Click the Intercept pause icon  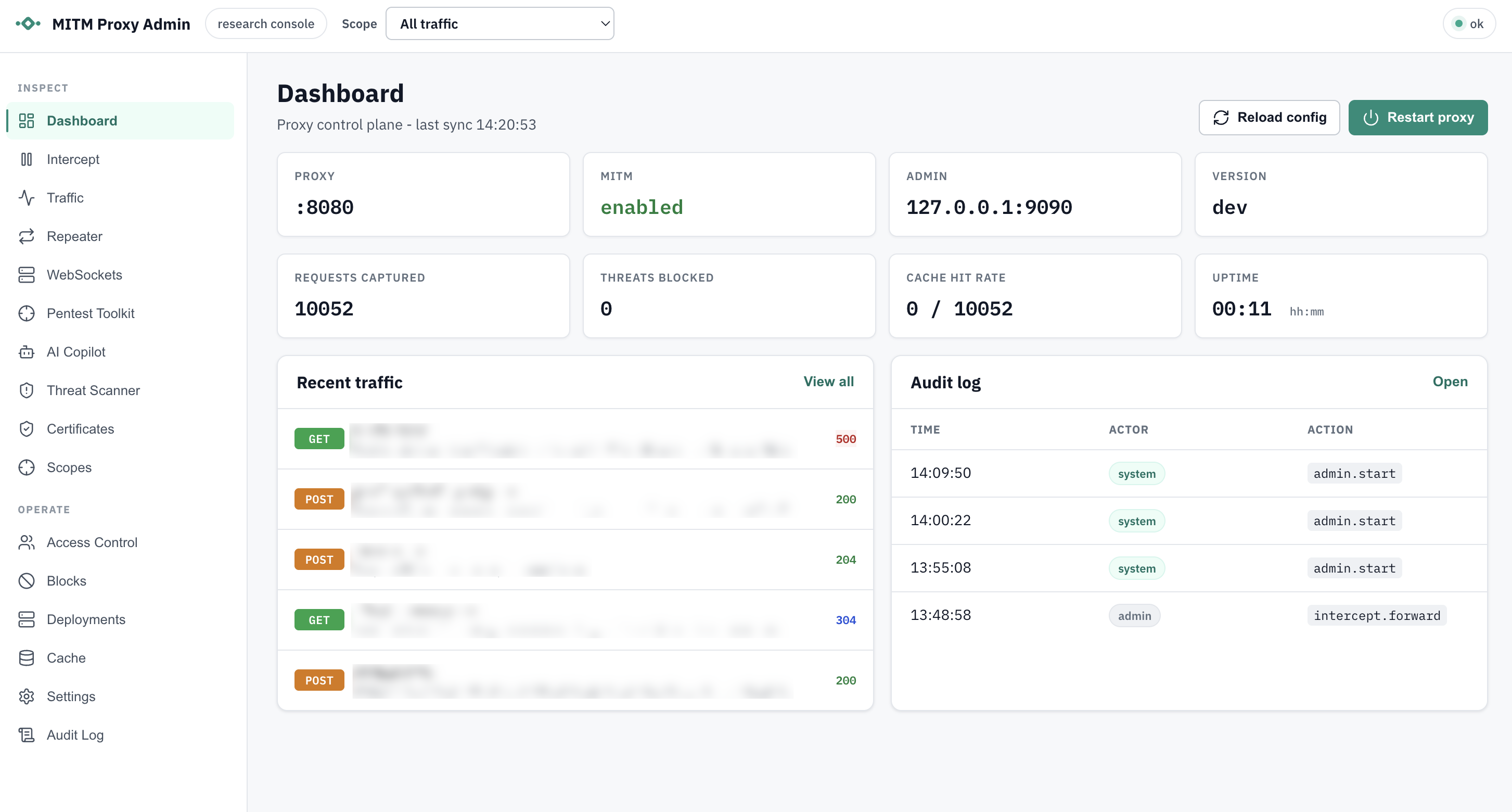(x=27, y=159)
